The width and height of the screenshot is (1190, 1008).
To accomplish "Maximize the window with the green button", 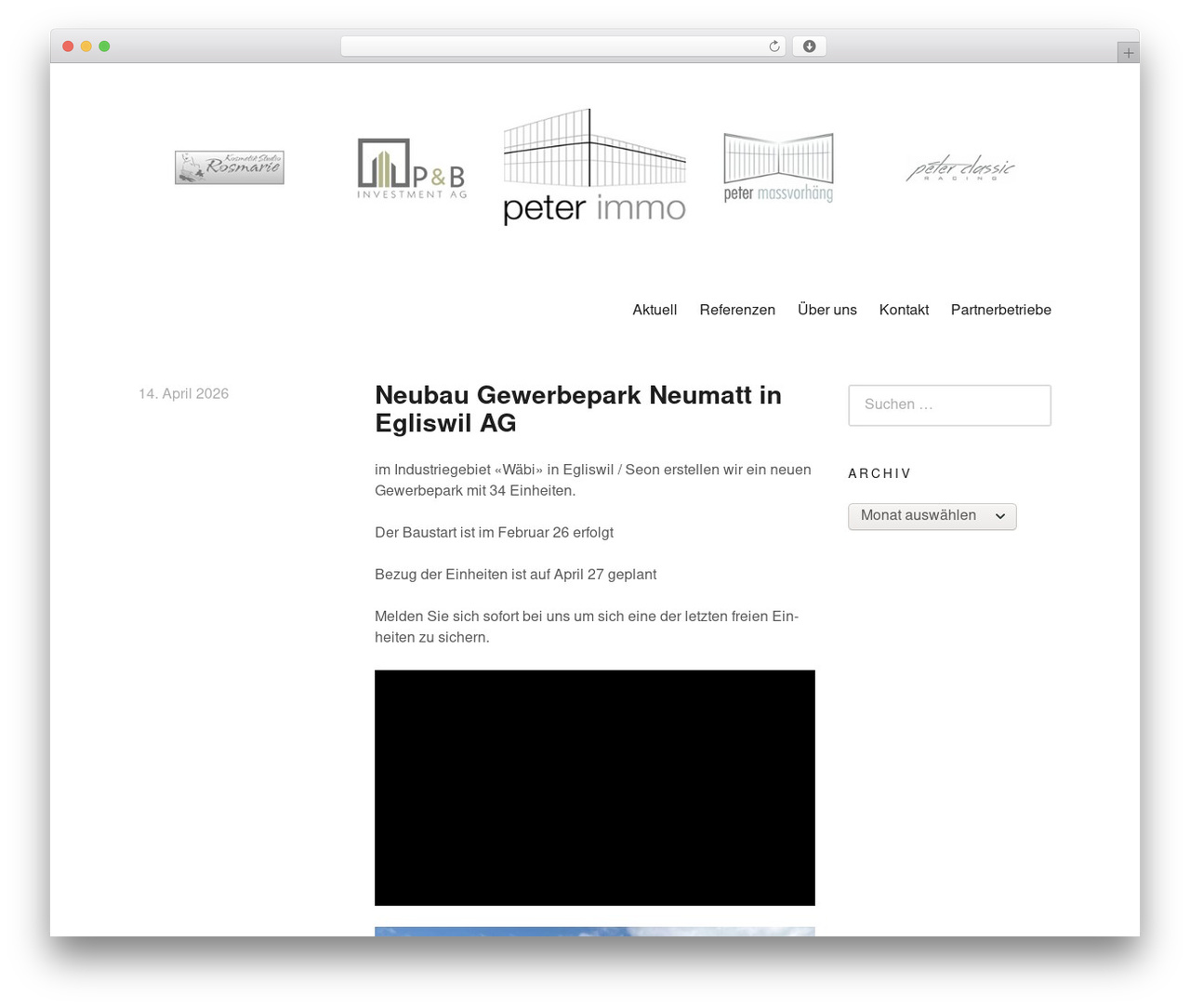I will [x=104, y=46].
